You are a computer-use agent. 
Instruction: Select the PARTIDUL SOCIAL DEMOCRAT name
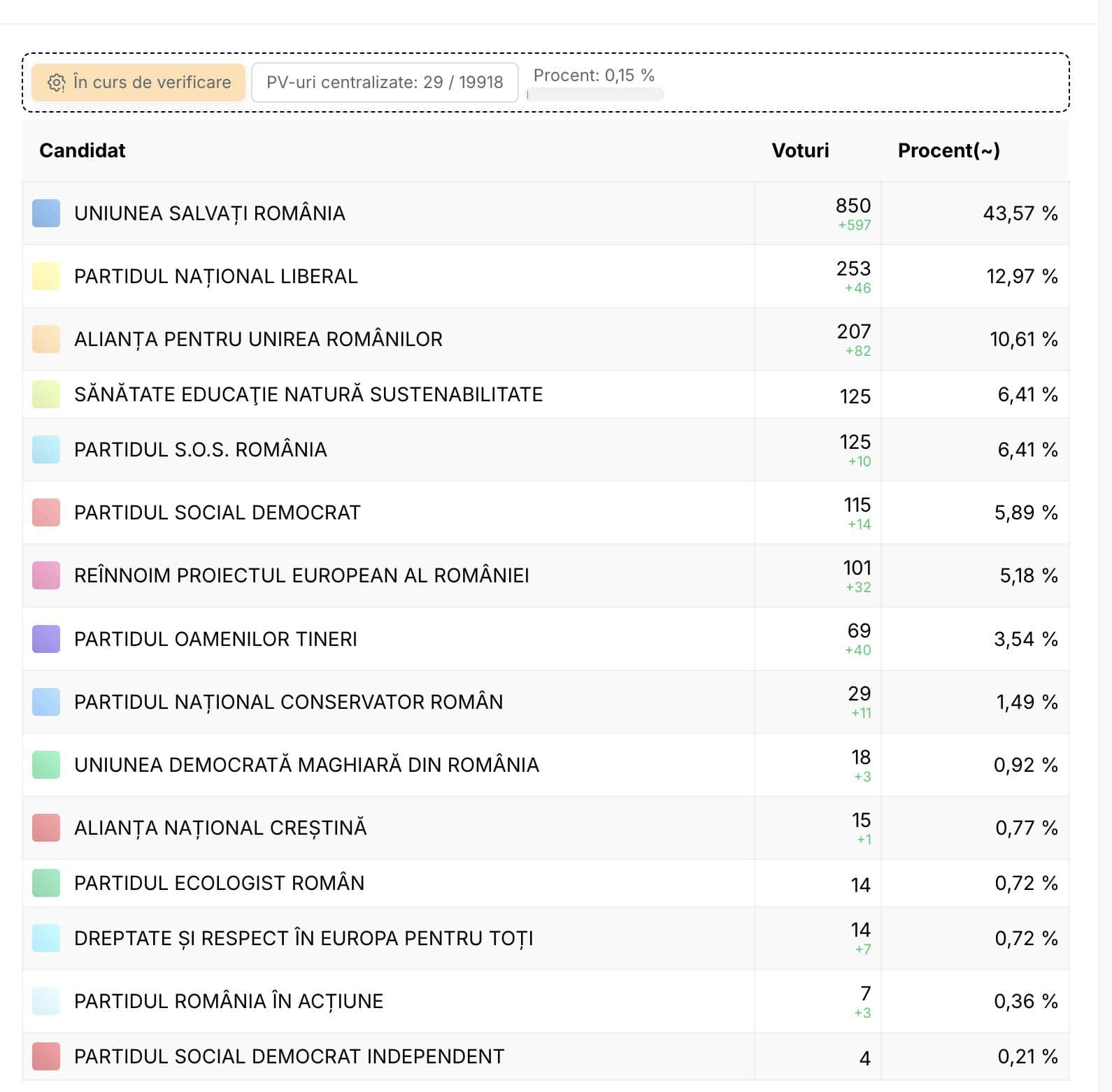pyautogui.click(x=218, y=512)
